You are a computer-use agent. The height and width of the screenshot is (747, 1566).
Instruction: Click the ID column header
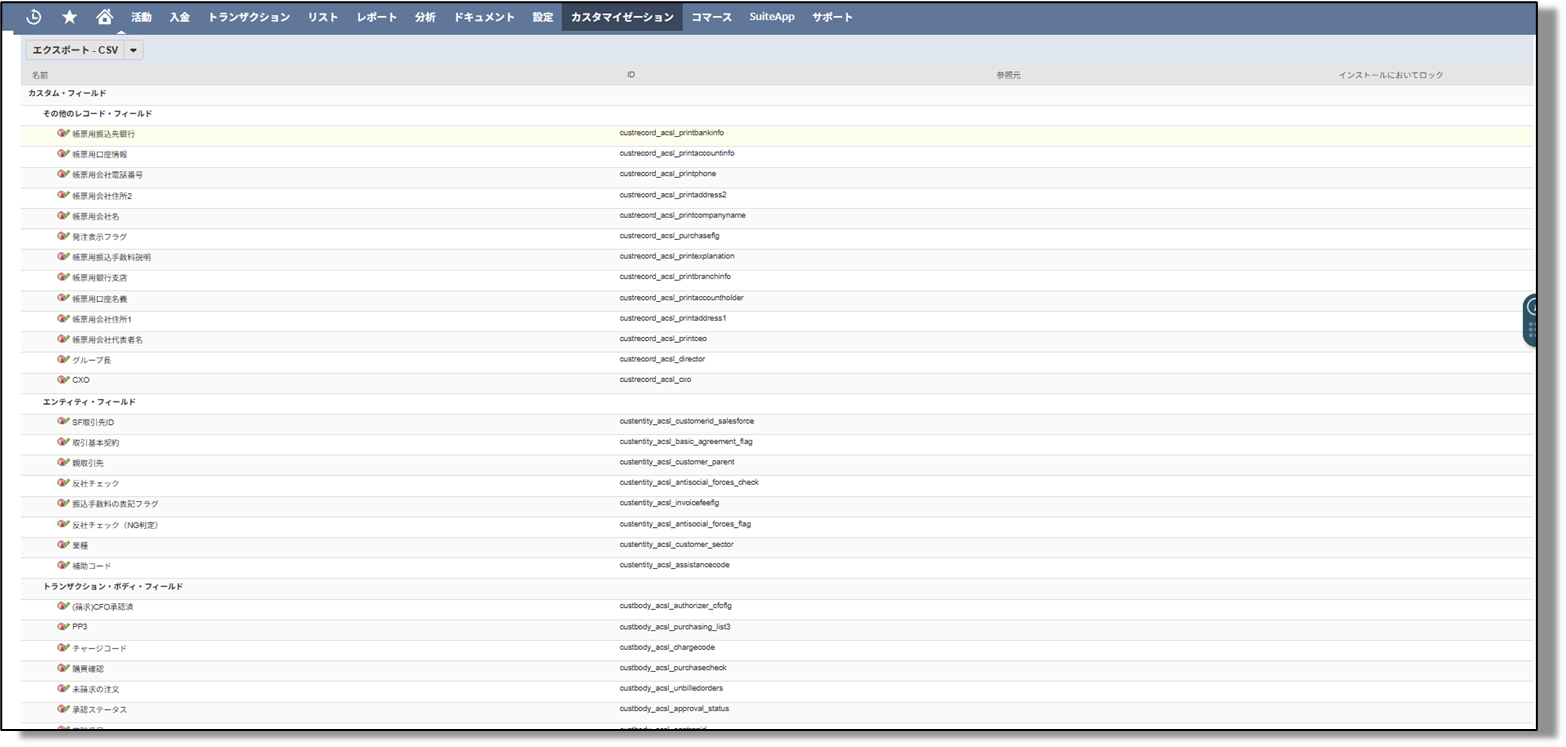(631, 75)
